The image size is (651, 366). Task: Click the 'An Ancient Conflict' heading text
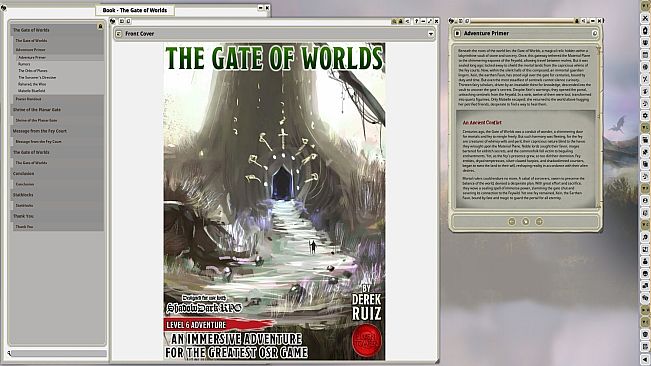(482, 123)
